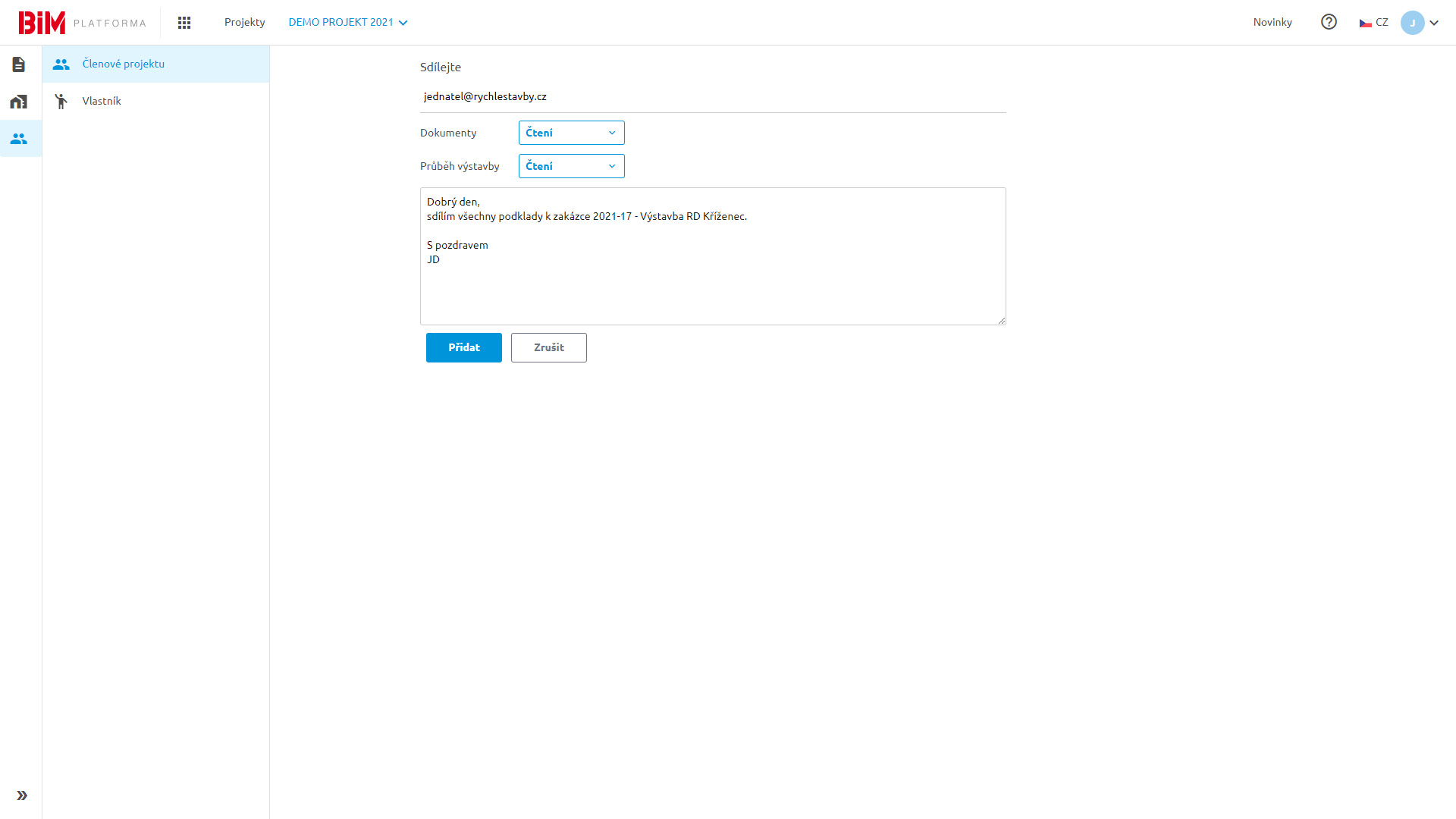The height and width of the screenshot is (819, 1456).
Task: Click the Zrušit button
Action: pos(548,347)
